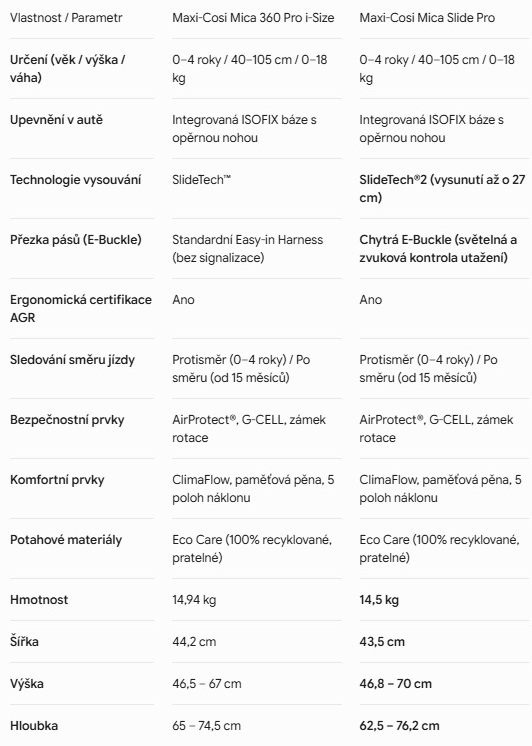Select the Chytrá E-Buckle description cell
The width and height of the screenshot is (532, 746).
438,248
